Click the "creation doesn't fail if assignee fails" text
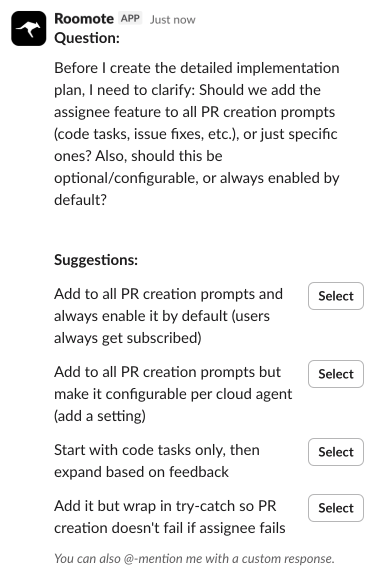The width and height of the screenshot is (378, 580). [170, 528]
